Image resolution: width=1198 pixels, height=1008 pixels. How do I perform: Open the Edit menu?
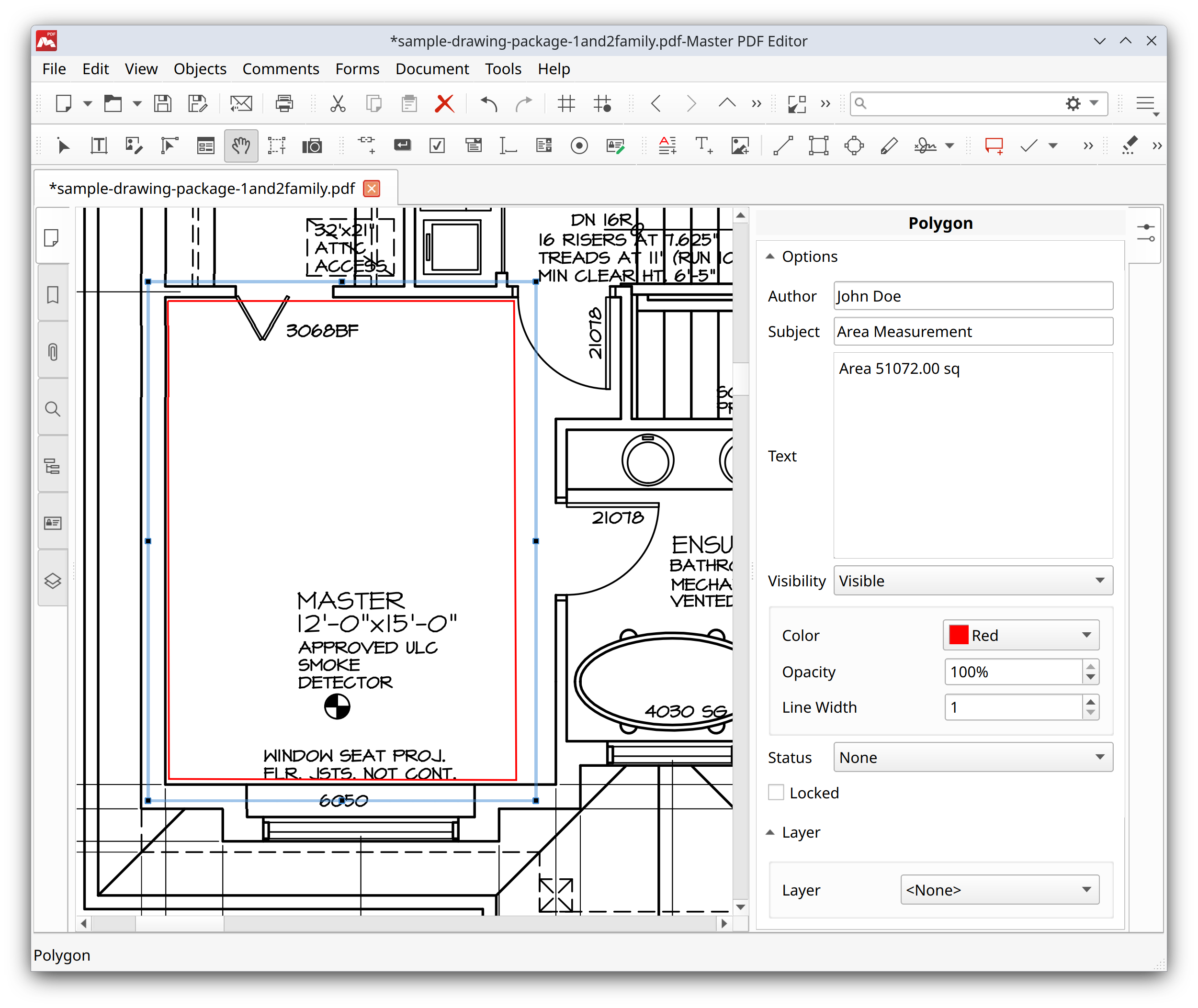(95, 69)
